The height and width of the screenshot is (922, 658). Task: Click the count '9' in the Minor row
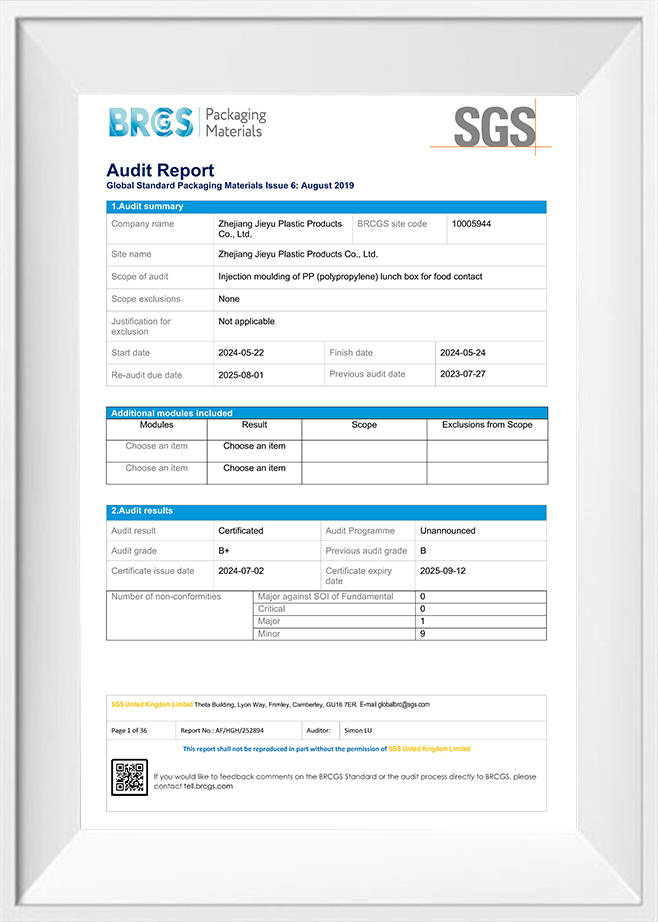[x=422, y=634]
